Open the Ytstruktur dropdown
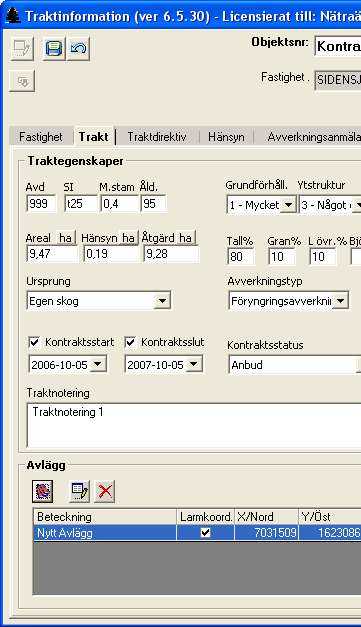 point(357,205)
